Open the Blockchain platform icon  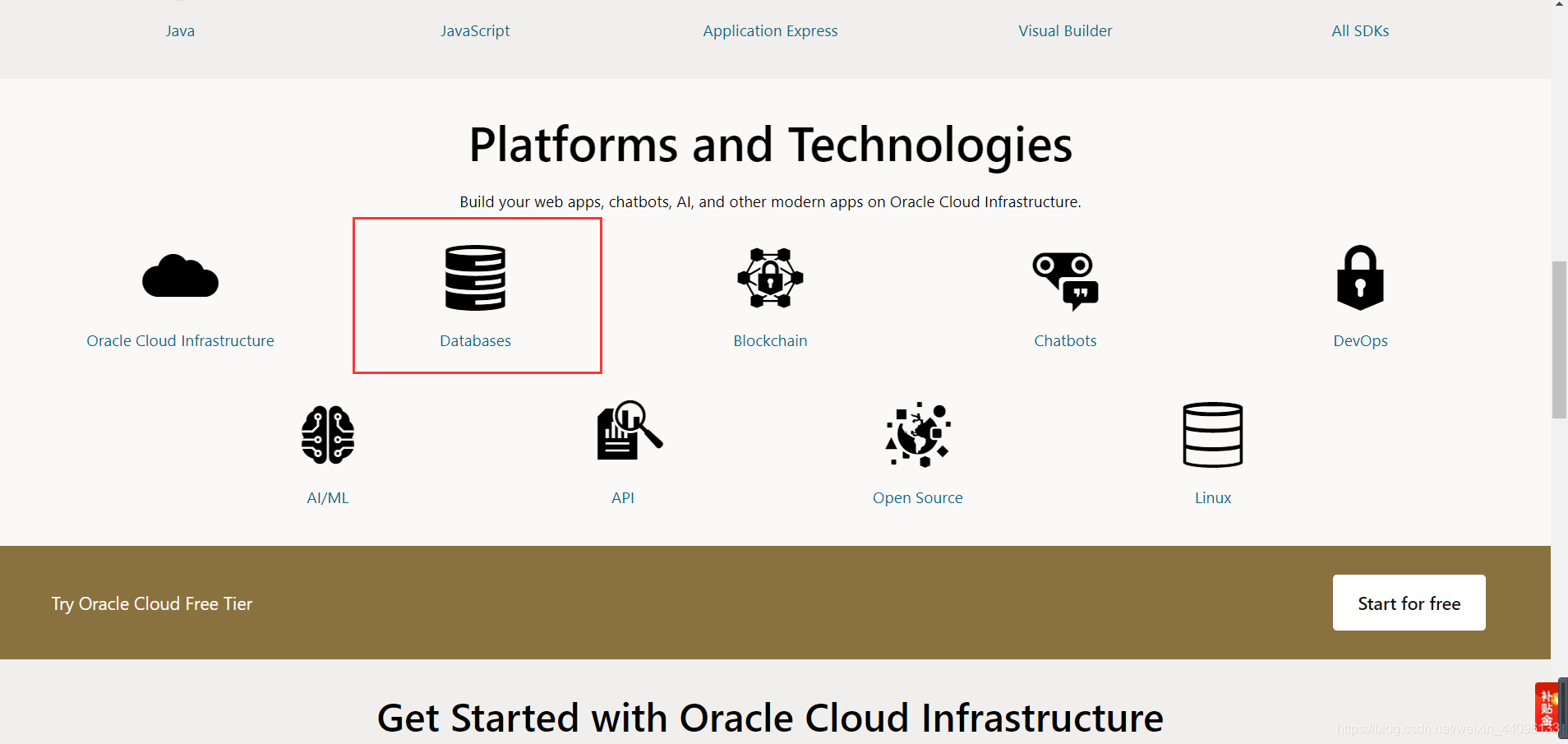click(x=769, y=277)
